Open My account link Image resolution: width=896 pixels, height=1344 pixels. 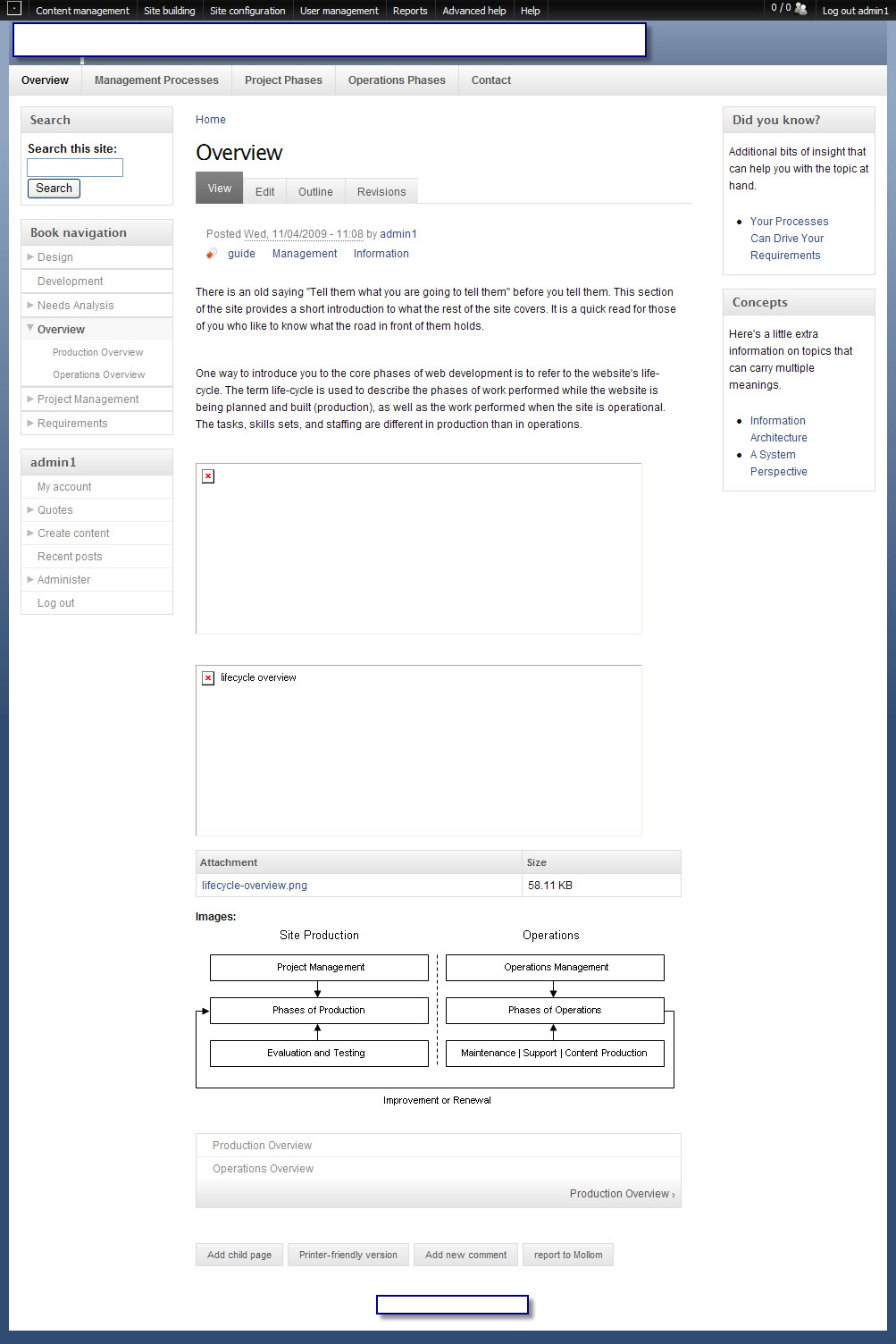pos(64,487)
